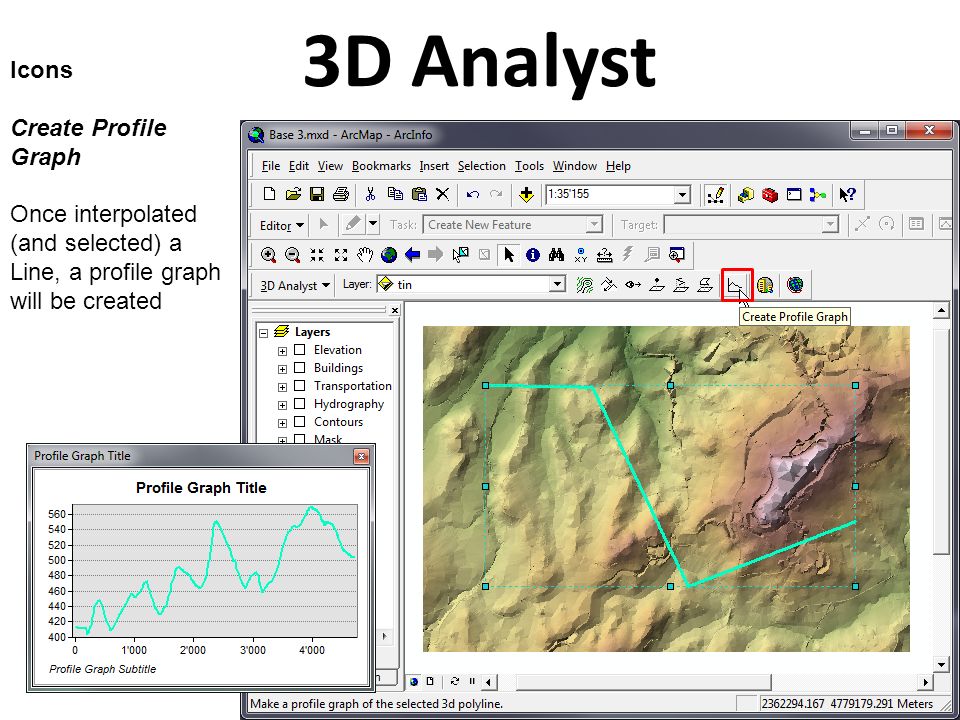The height and width of the screenshot is (720, 960).
Task: Check the Elevation layer checkbox
Action: (299, 350)
